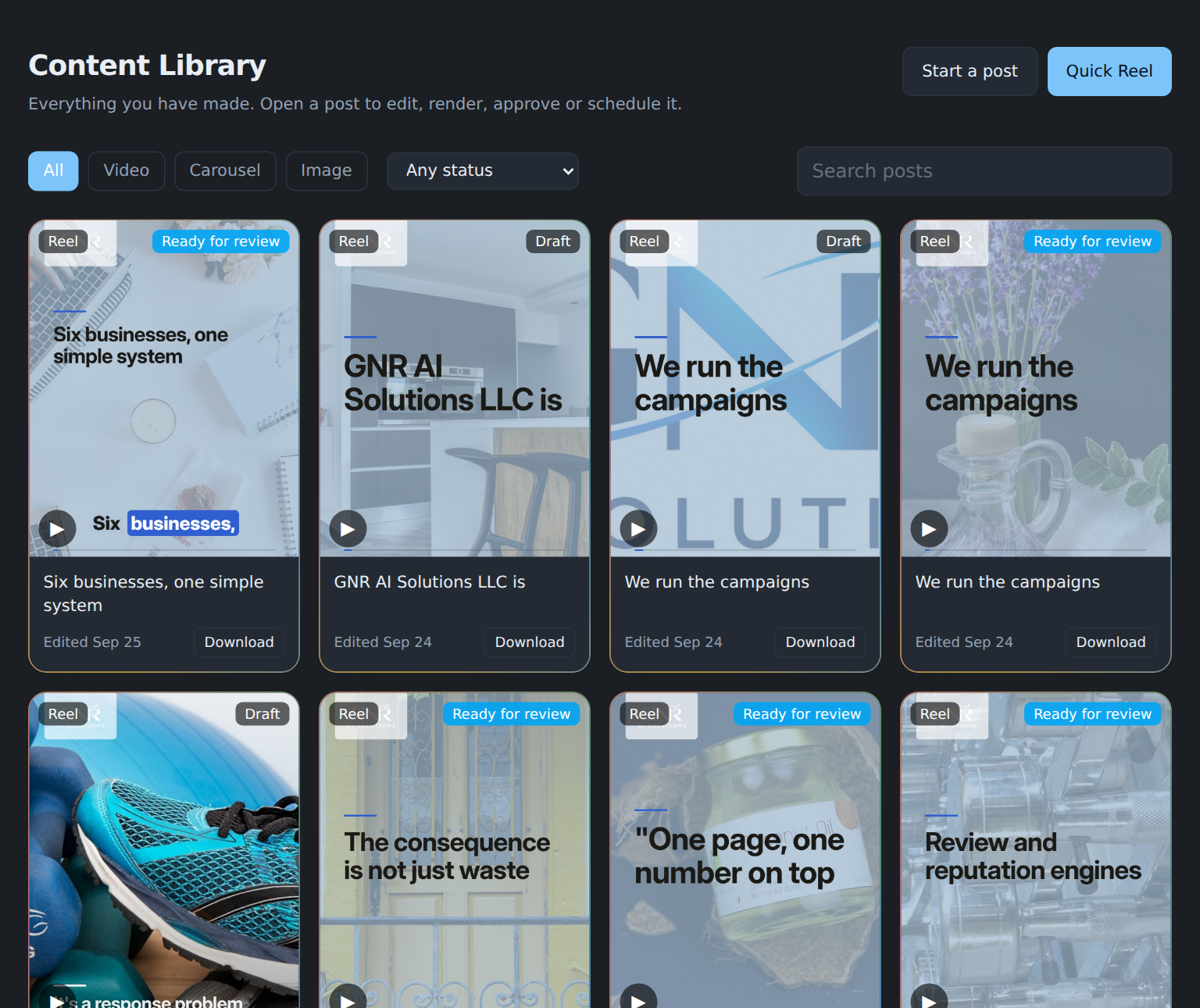Play the 'Six businesses, one simple system' reel
Image resolution: width=1200 pixels, height=1008 pixels.
click(57, 529)
